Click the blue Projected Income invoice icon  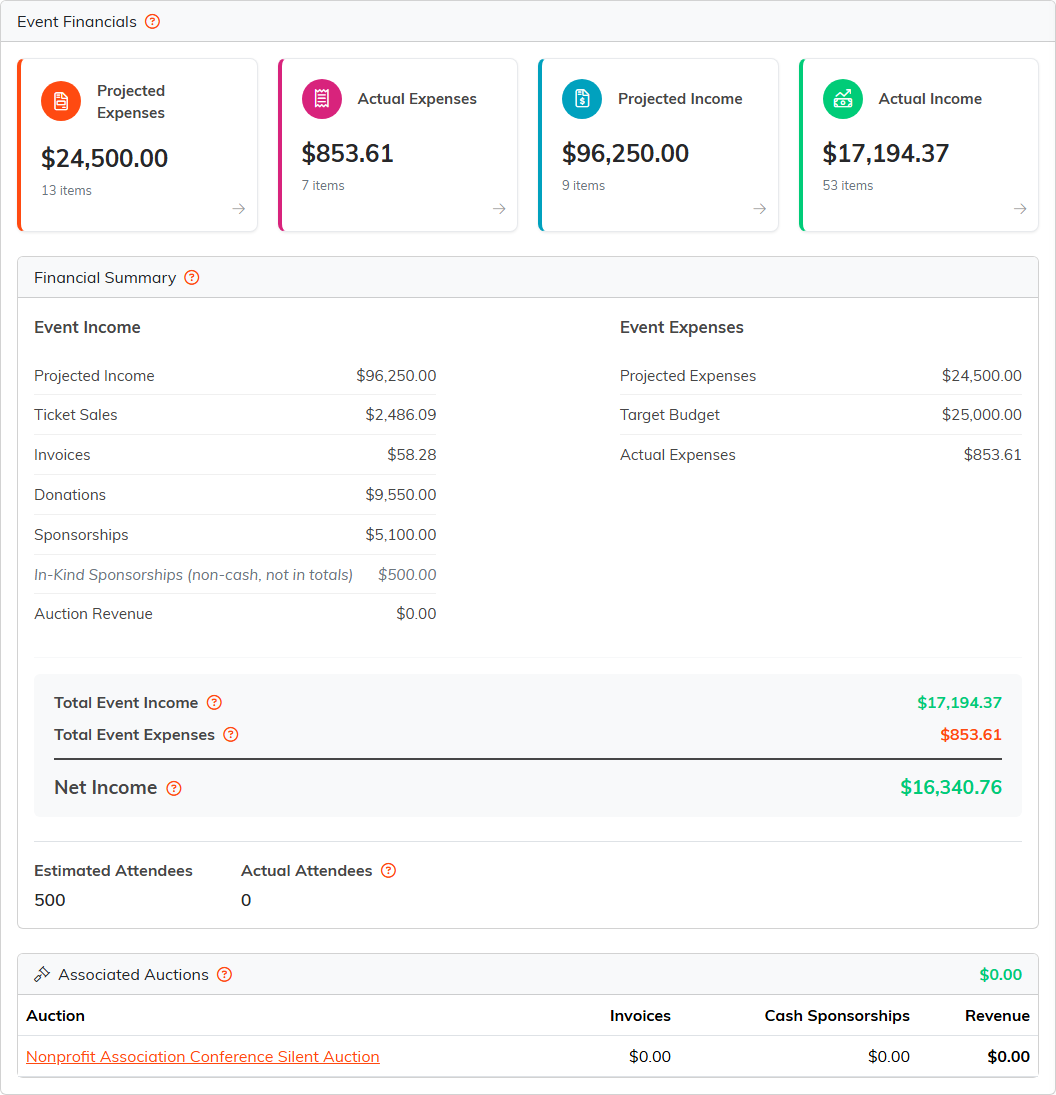(x=582, y=98)
